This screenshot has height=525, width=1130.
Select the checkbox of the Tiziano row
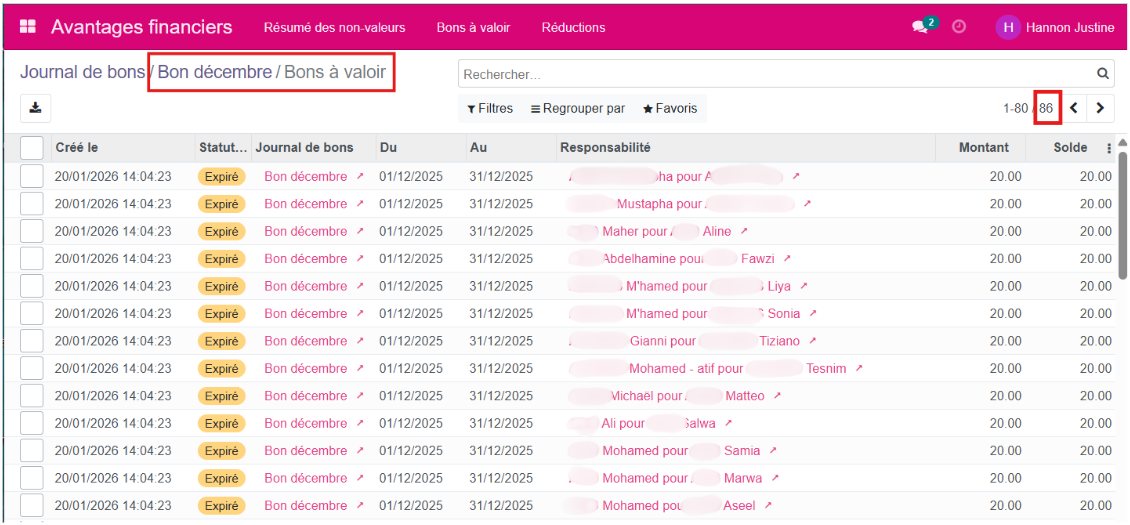(x=32, y=341)
